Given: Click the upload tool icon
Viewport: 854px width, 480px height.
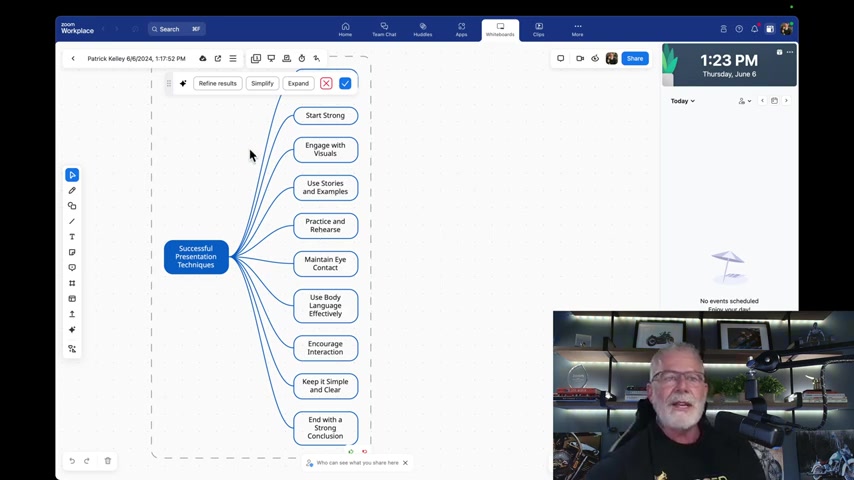Looking at the screenshot, I should point(72,314).
